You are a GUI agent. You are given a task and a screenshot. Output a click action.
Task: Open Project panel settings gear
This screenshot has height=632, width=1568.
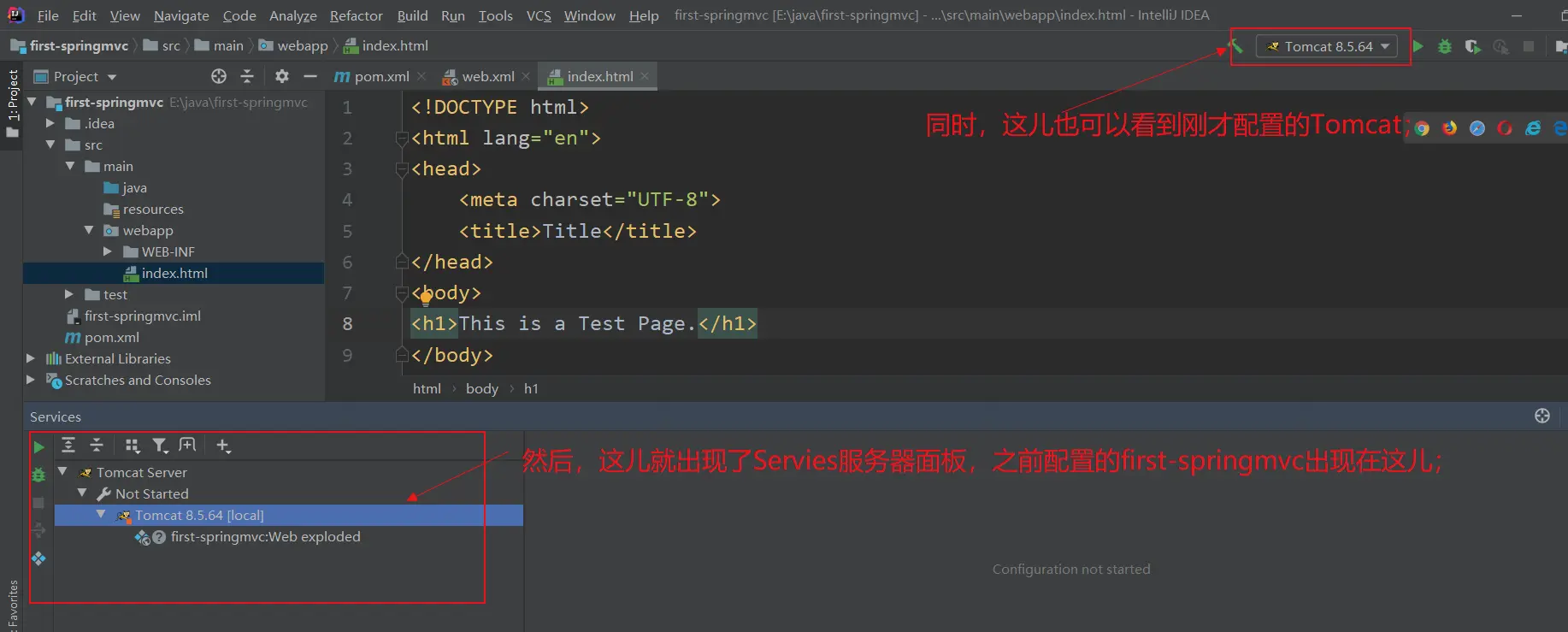[282, 76]
